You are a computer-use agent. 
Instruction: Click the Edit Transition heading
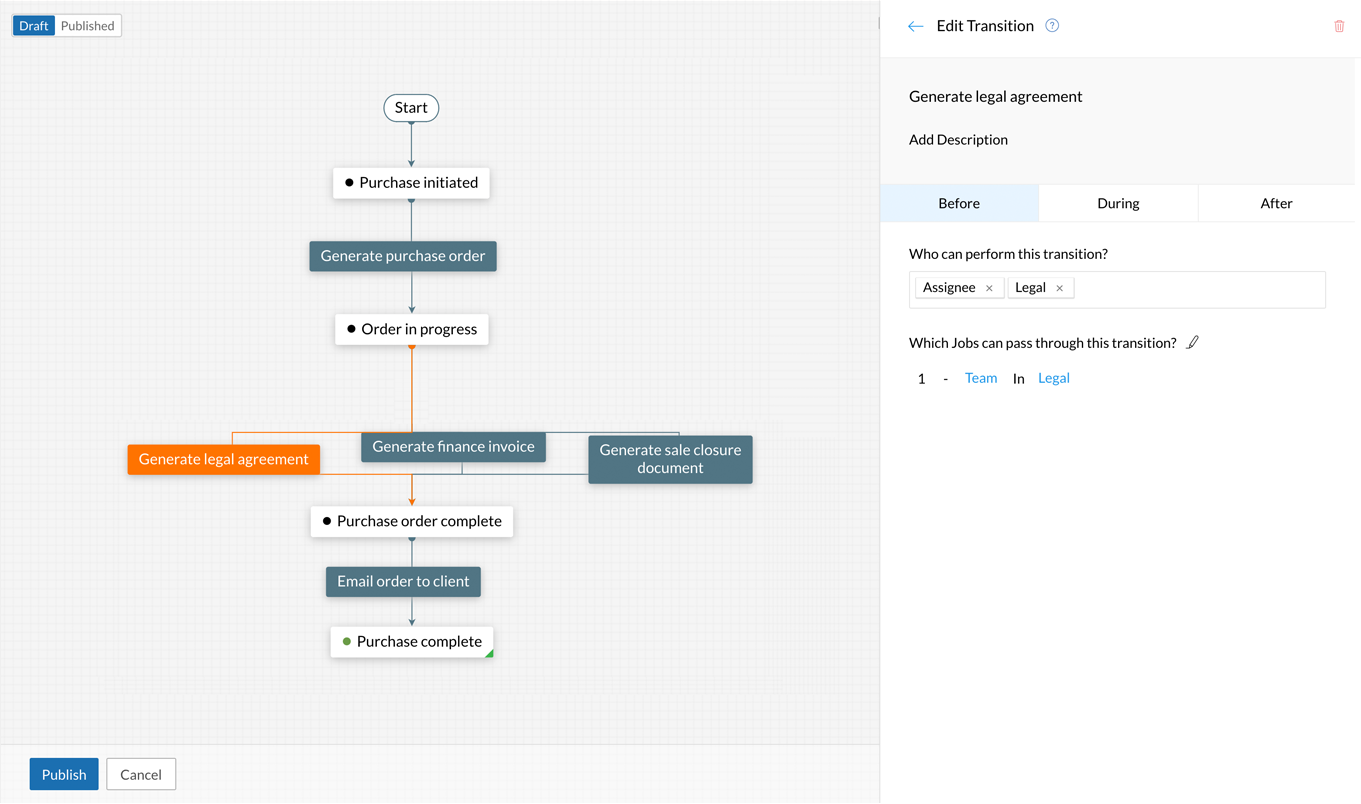click(x=985, y=26)
